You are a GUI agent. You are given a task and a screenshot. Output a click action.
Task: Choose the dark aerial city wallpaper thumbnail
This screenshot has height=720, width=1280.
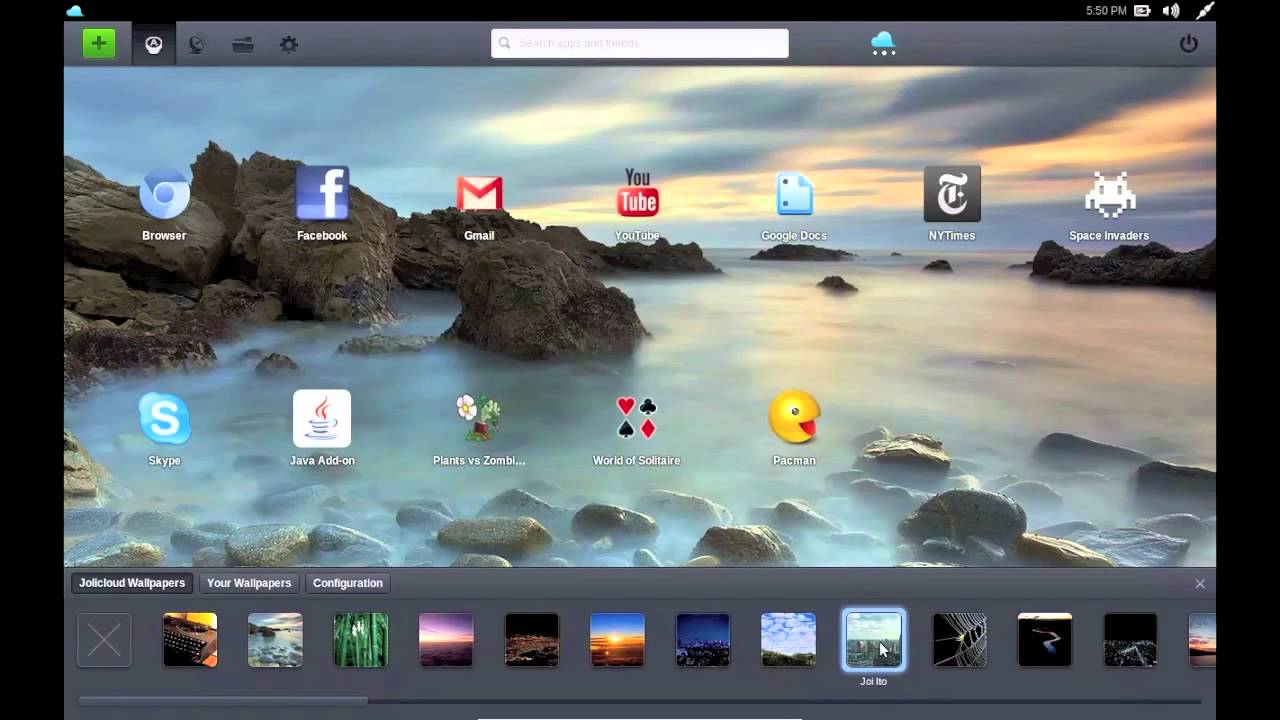pos(1130,640)
